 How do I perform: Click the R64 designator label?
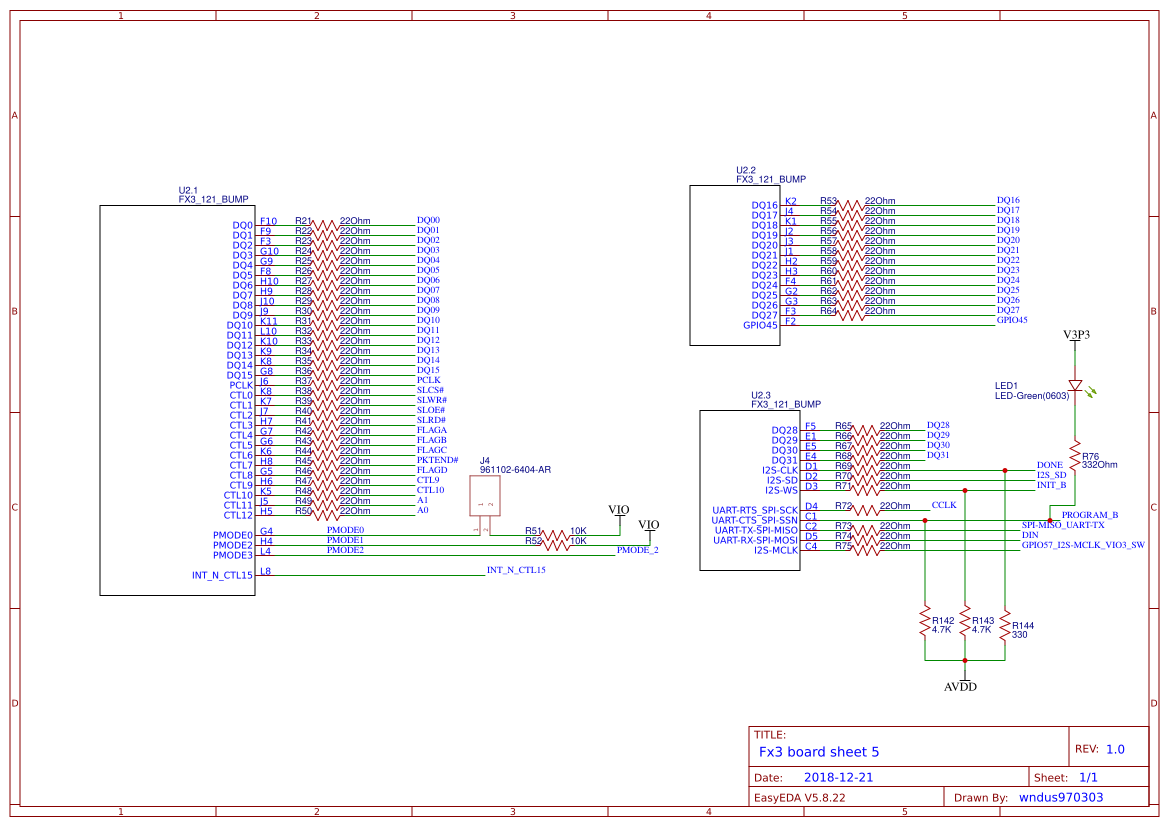tap(828, 311)
